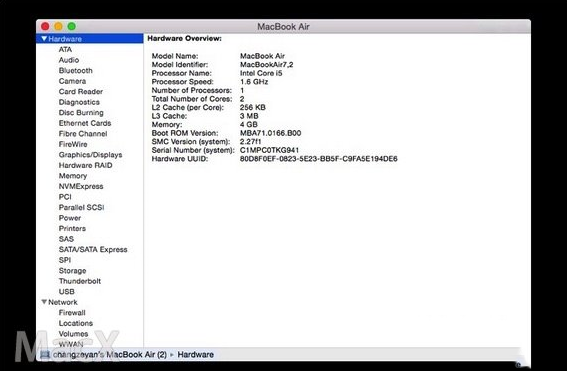Image resolution: width=567 pixels, height=372 pixels.
Task: Select PCI in the sidebar
Action: 65,197
